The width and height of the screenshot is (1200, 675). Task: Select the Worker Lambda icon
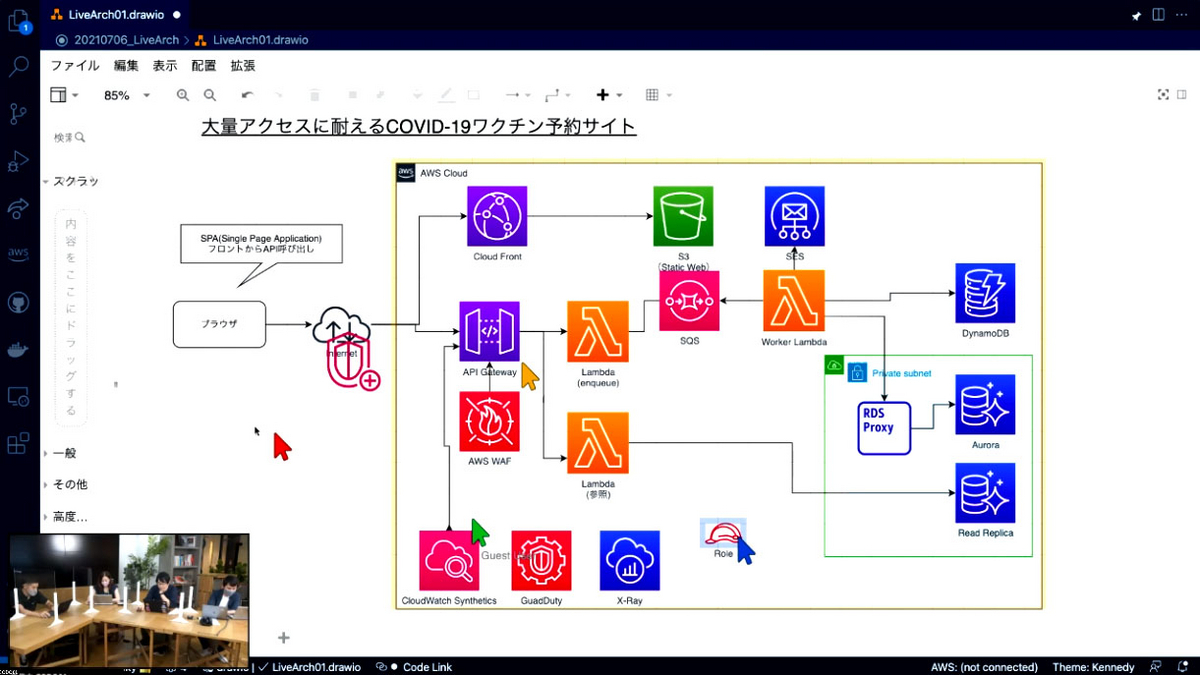pyautogui.click(x=794, y=301)
